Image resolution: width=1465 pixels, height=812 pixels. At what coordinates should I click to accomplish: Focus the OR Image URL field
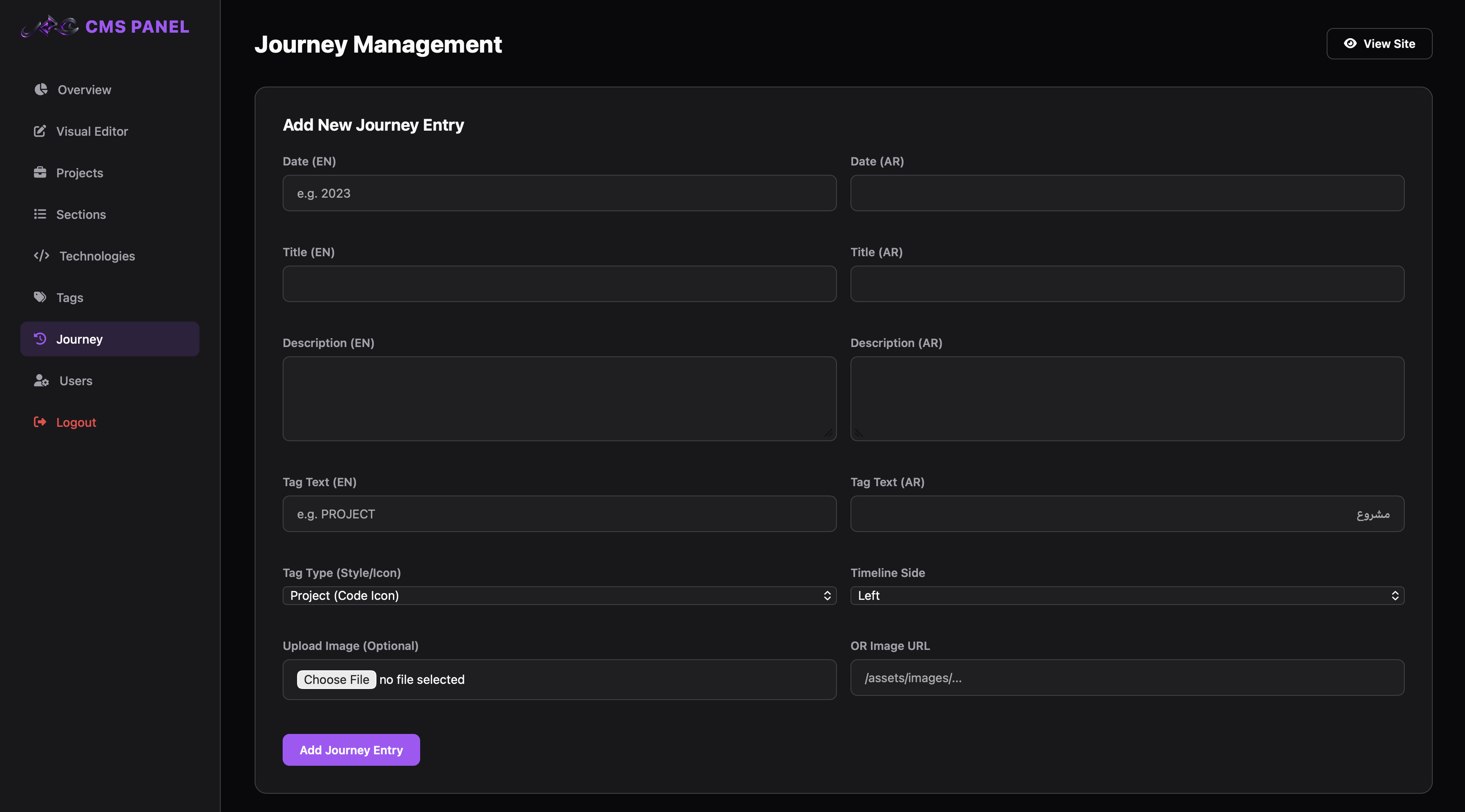pos(1127,677)
